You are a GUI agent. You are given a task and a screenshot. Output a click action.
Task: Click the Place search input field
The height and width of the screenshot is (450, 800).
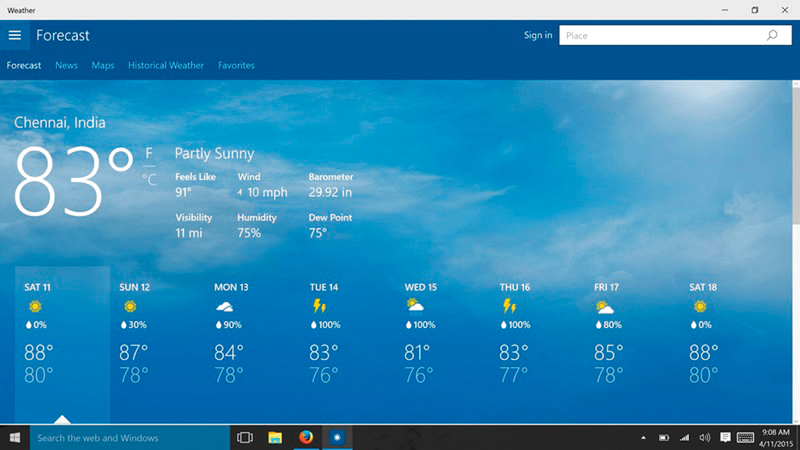coord(660,35)
